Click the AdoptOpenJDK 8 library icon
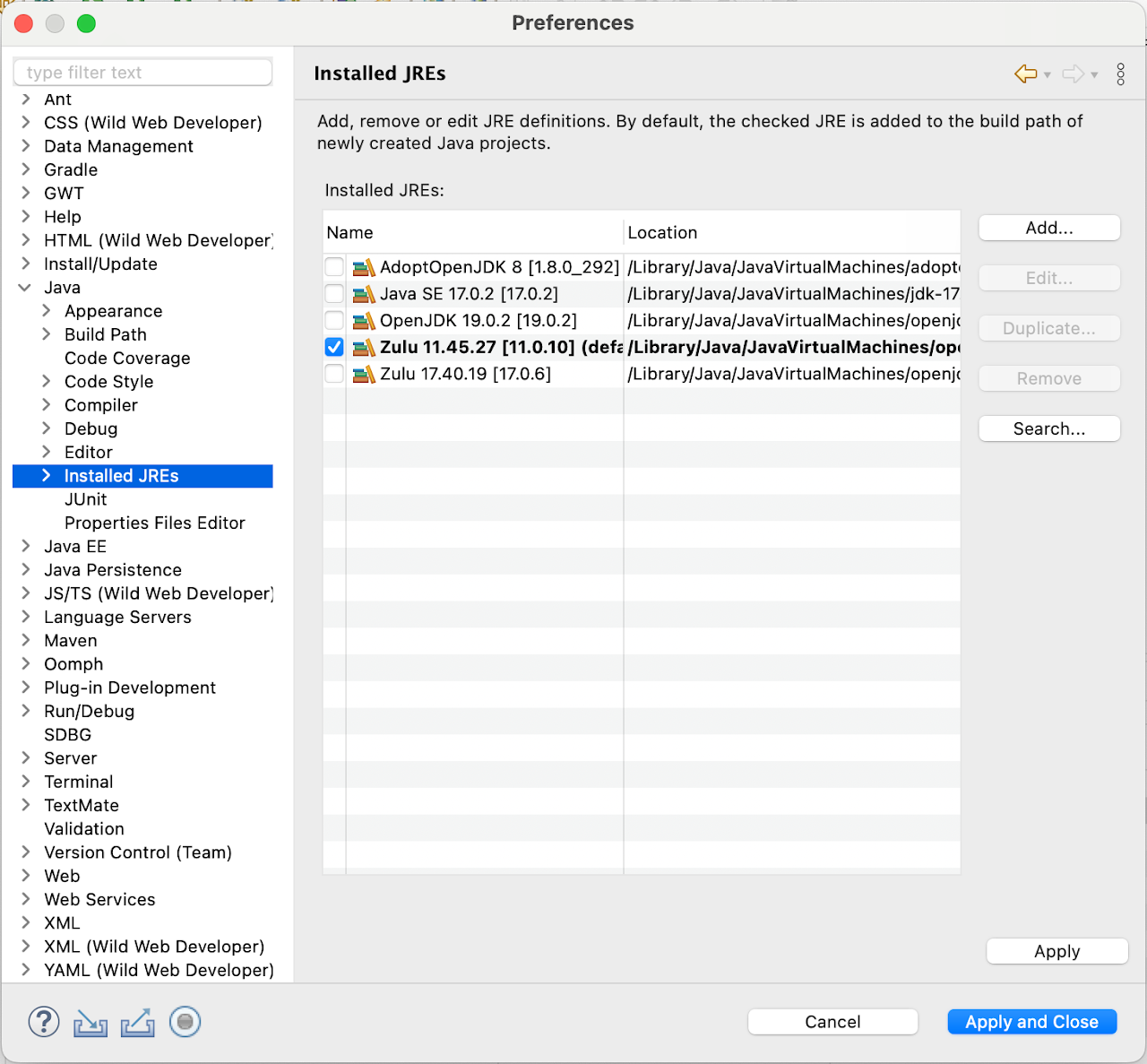Viewport: 1147px width, 1064px height. point(364,267)
